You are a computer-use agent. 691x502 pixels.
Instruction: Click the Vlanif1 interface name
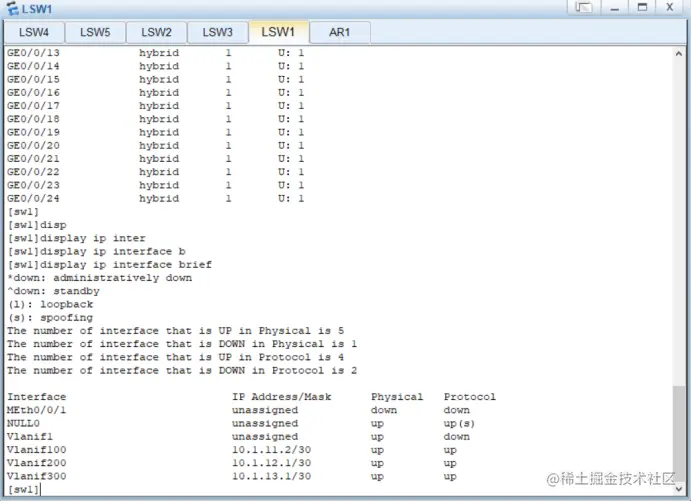[x=30, y=436]
